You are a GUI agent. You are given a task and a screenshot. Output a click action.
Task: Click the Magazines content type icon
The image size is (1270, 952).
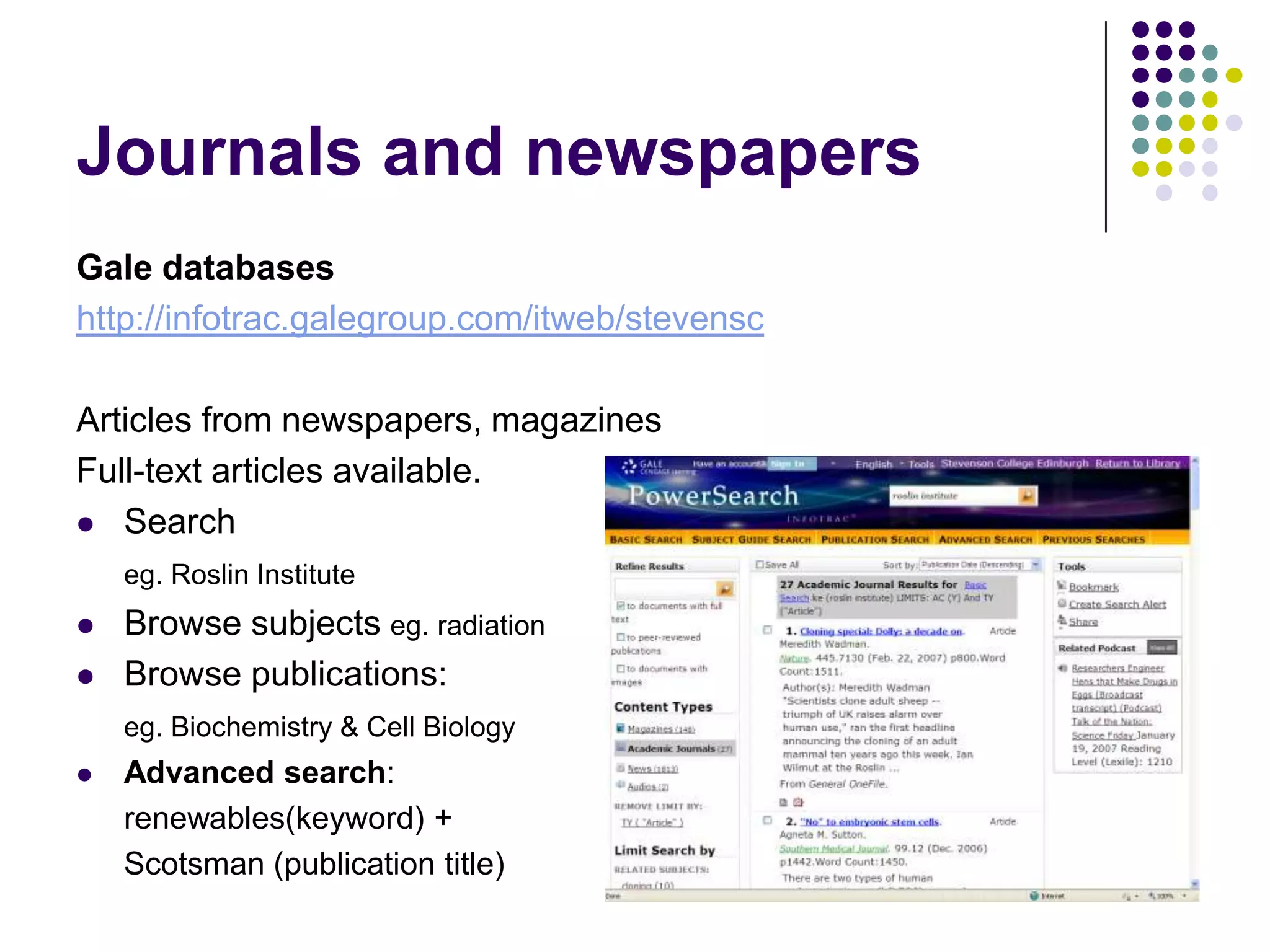pyautogui.click(x=620, y=728)
